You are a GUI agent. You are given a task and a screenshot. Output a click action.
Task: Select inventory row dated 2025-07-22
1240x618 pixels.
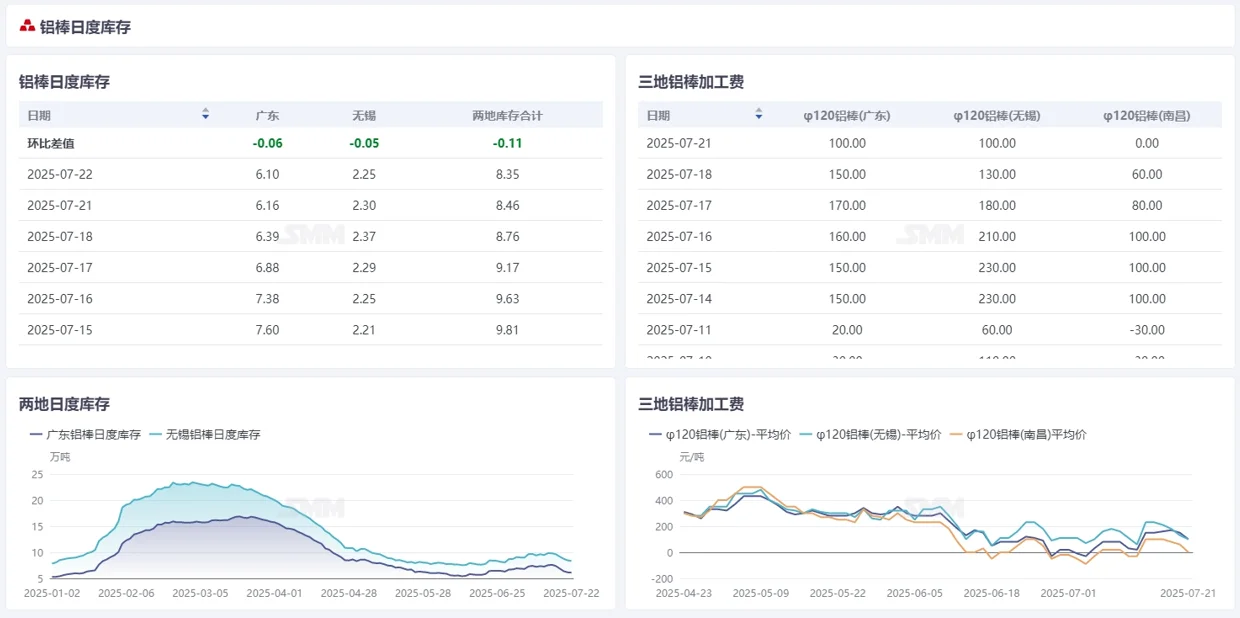tap(311, 174)
